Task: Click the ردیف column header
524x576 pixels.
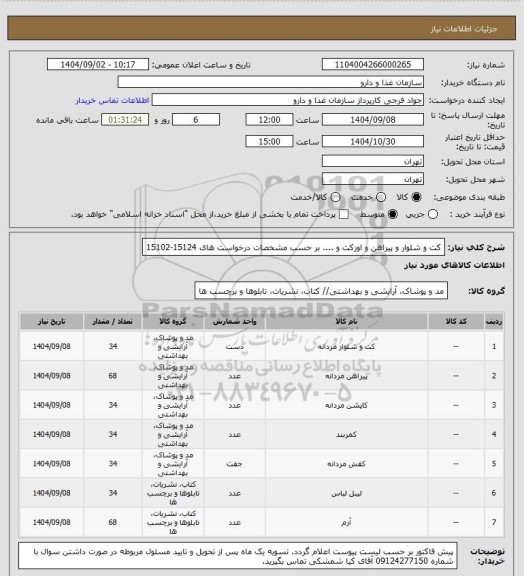Action: [494, 321]
